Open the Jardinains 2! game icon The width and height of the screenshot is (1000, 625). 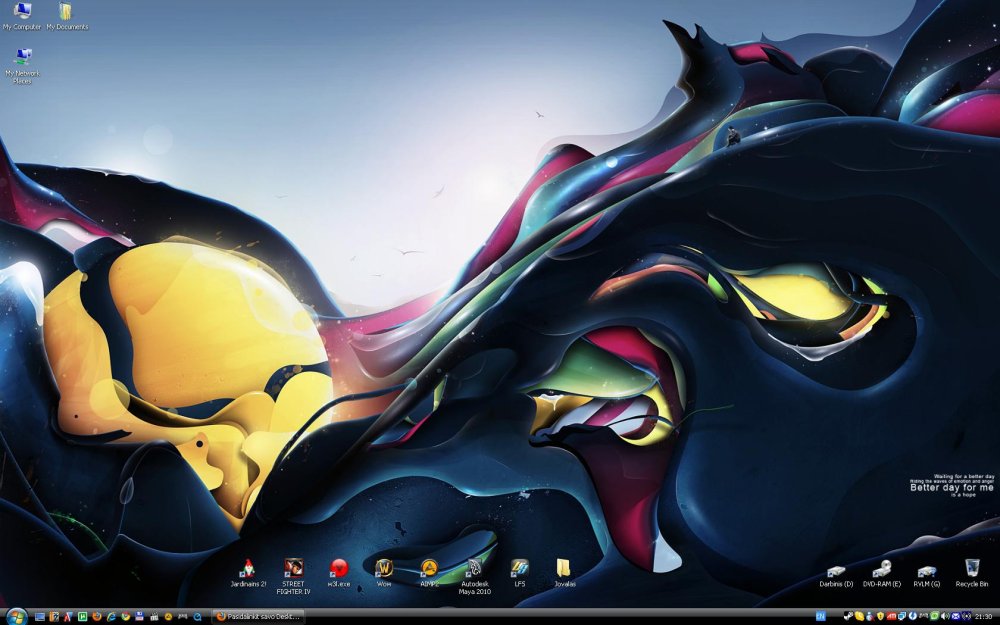[248, 568]
